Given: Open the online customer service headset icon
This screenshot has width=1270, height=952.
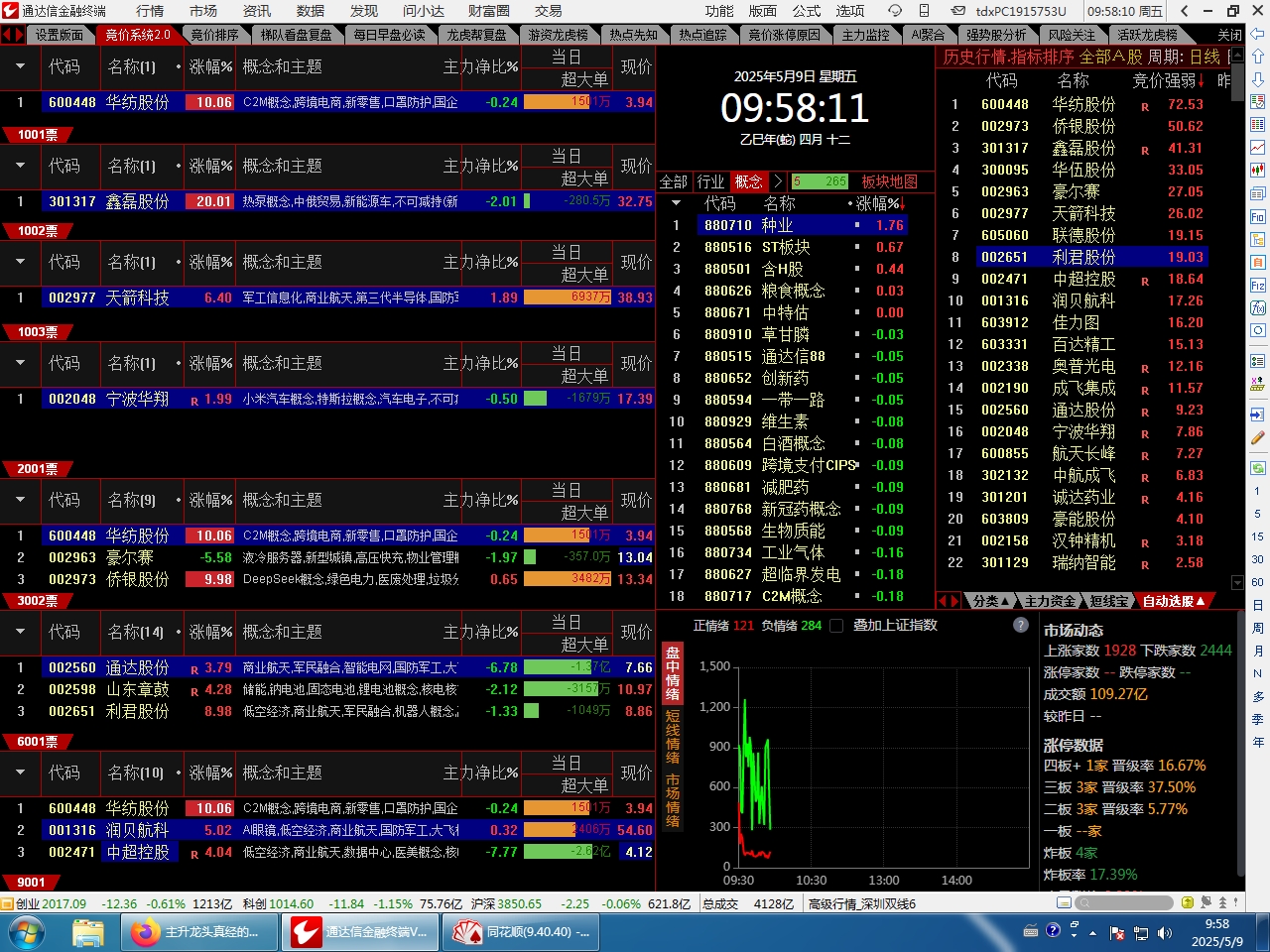Looking at the screenshot, I should tap(895, 11).
